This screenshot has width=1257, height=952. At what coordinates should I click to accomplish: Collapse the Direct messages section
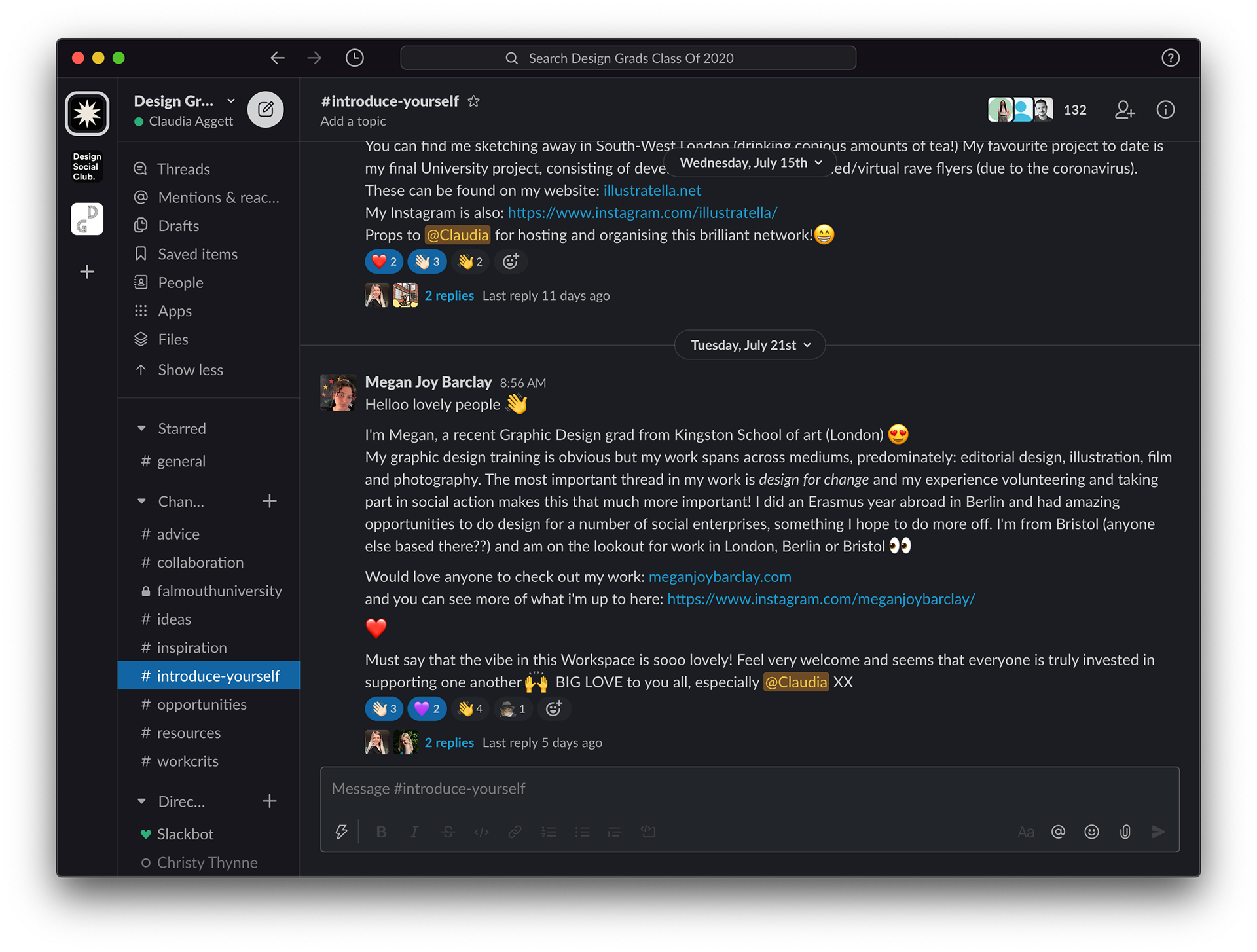coord(141,801)
